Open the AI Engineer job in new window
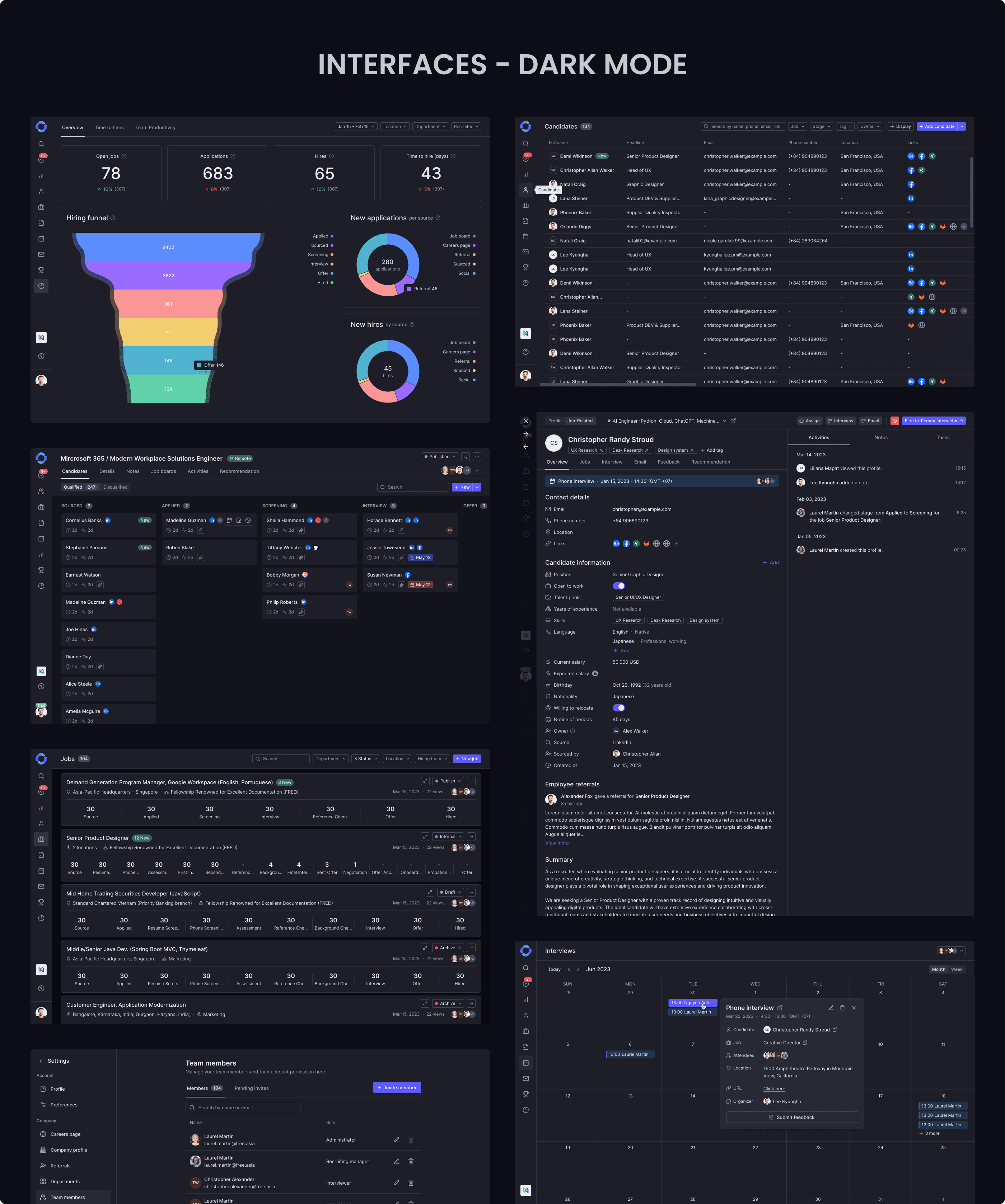This screenshot has height=1204, width=1005. pyautogui.click(x=733, y=421)
